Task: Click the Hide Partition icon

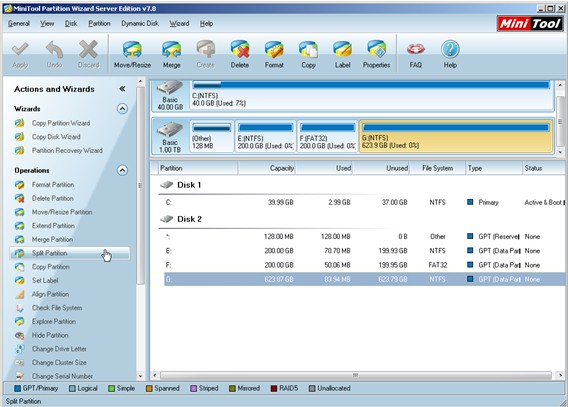Action: point(20,335)
